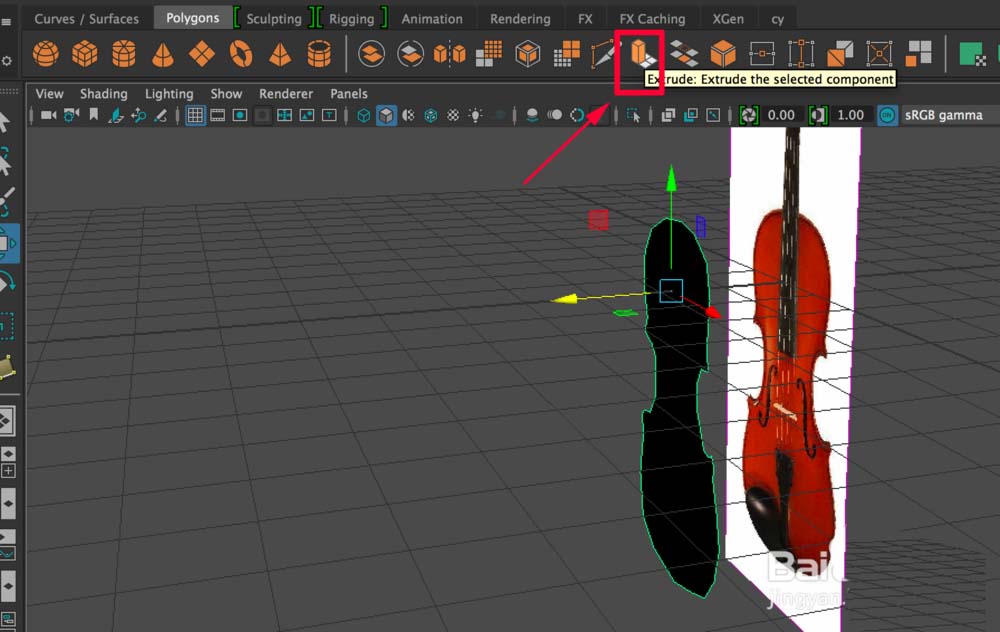Screen dimensions: 1000x632
Task: Click the camera attributes icon
Action: tap(71, 115)
